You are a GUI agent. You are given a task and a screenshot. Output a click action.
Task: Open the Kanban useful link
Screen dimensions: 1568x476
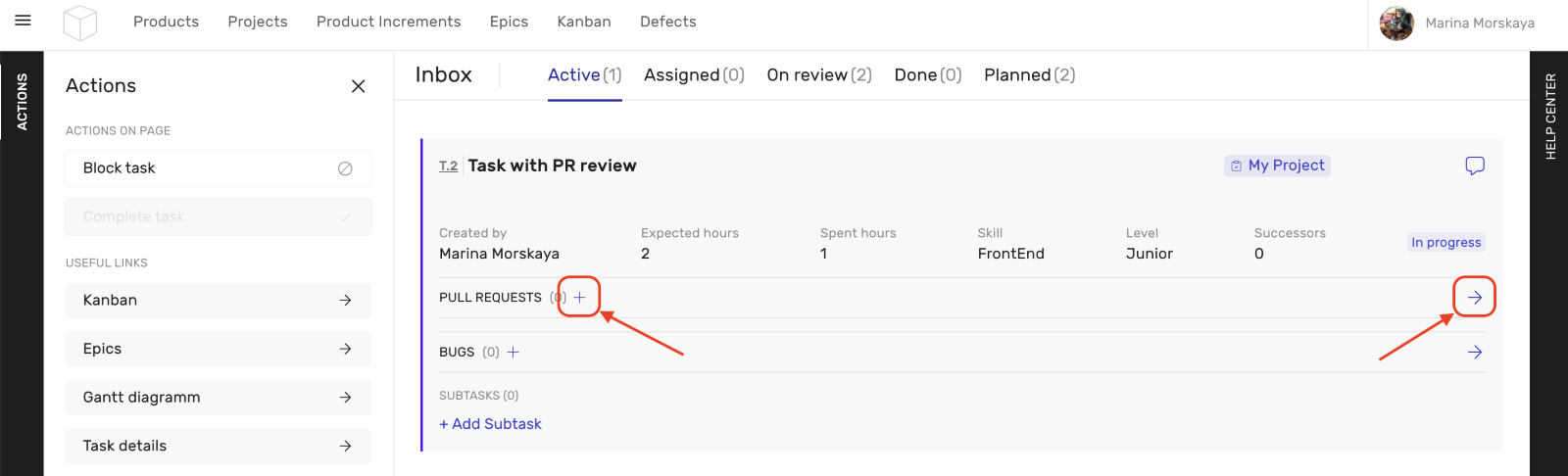tap(218, 301)
